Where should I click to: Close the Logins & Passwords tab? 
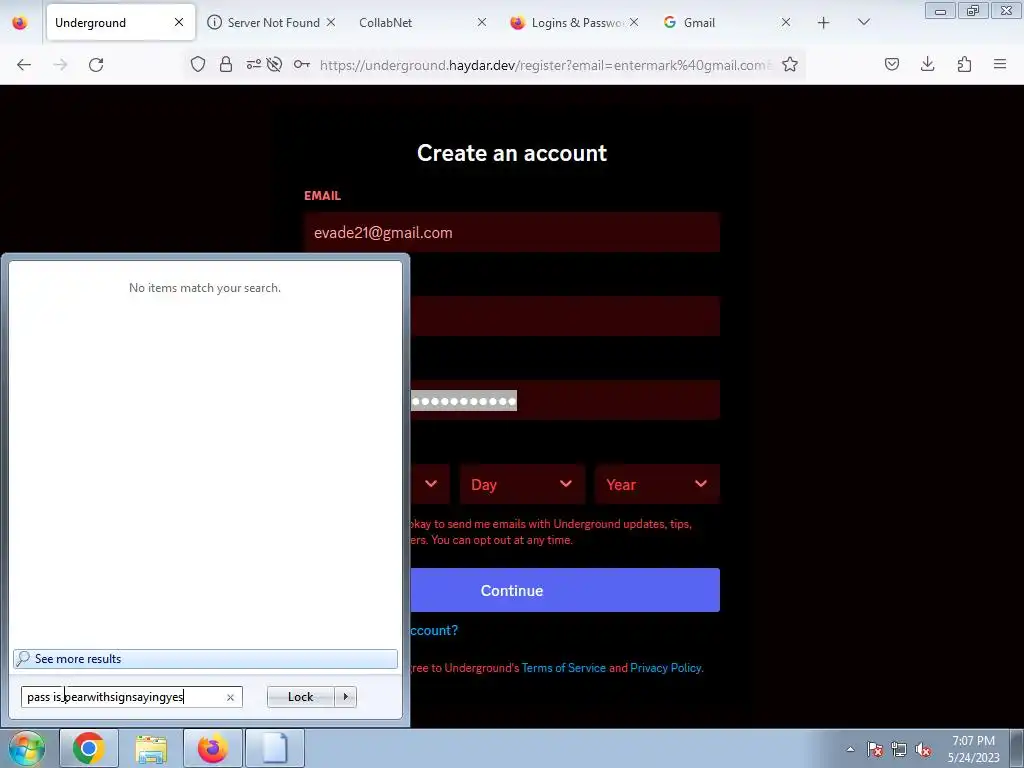click(633, 22)
